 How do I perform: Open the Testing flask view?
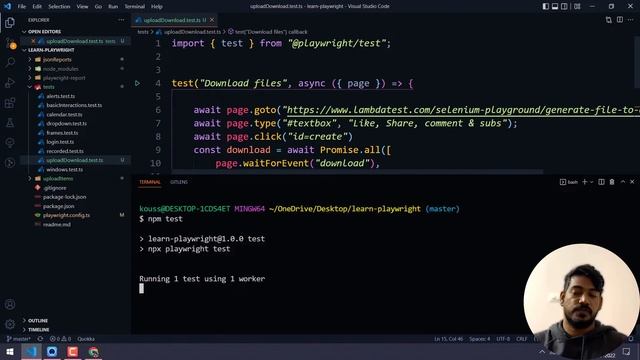click(x=10, y=122)
